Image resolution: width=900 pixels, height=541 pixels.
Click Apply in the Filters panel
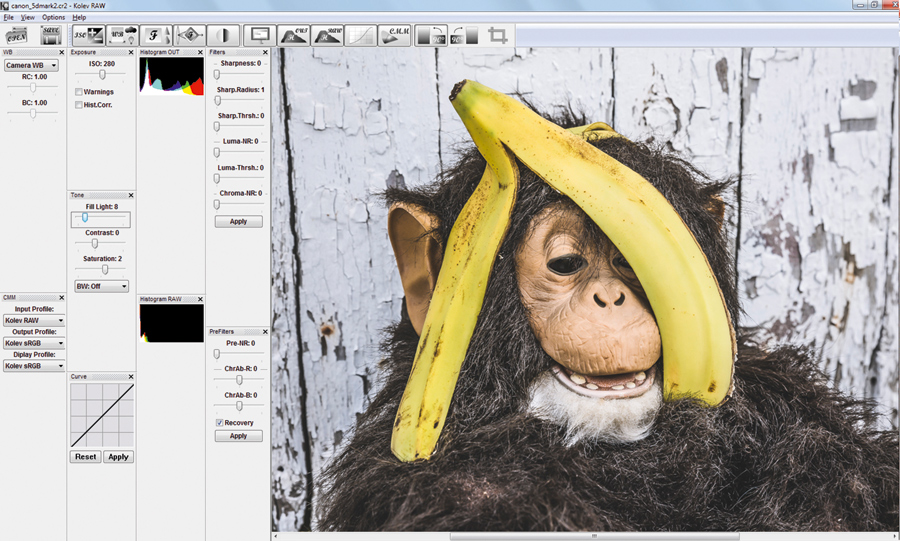[x=238, y=221]
